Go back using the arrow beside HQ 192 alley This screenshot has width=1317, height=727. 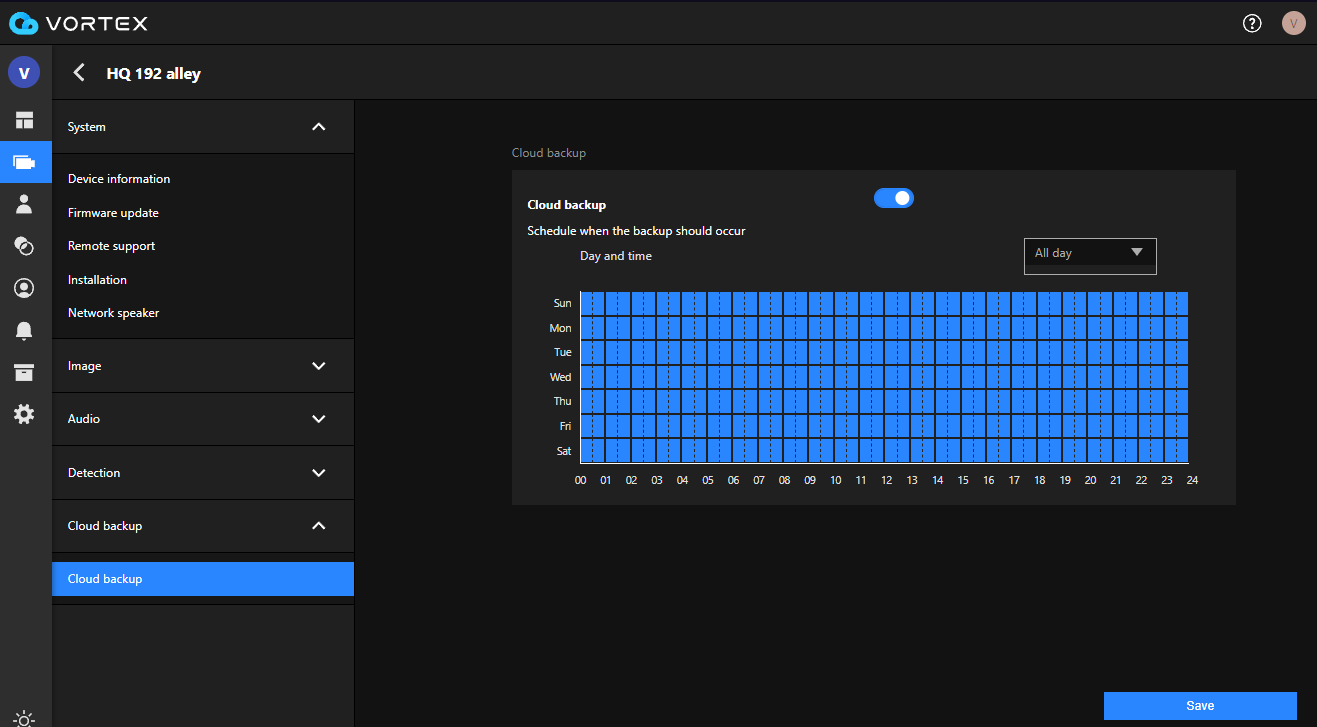pos(78,72)
